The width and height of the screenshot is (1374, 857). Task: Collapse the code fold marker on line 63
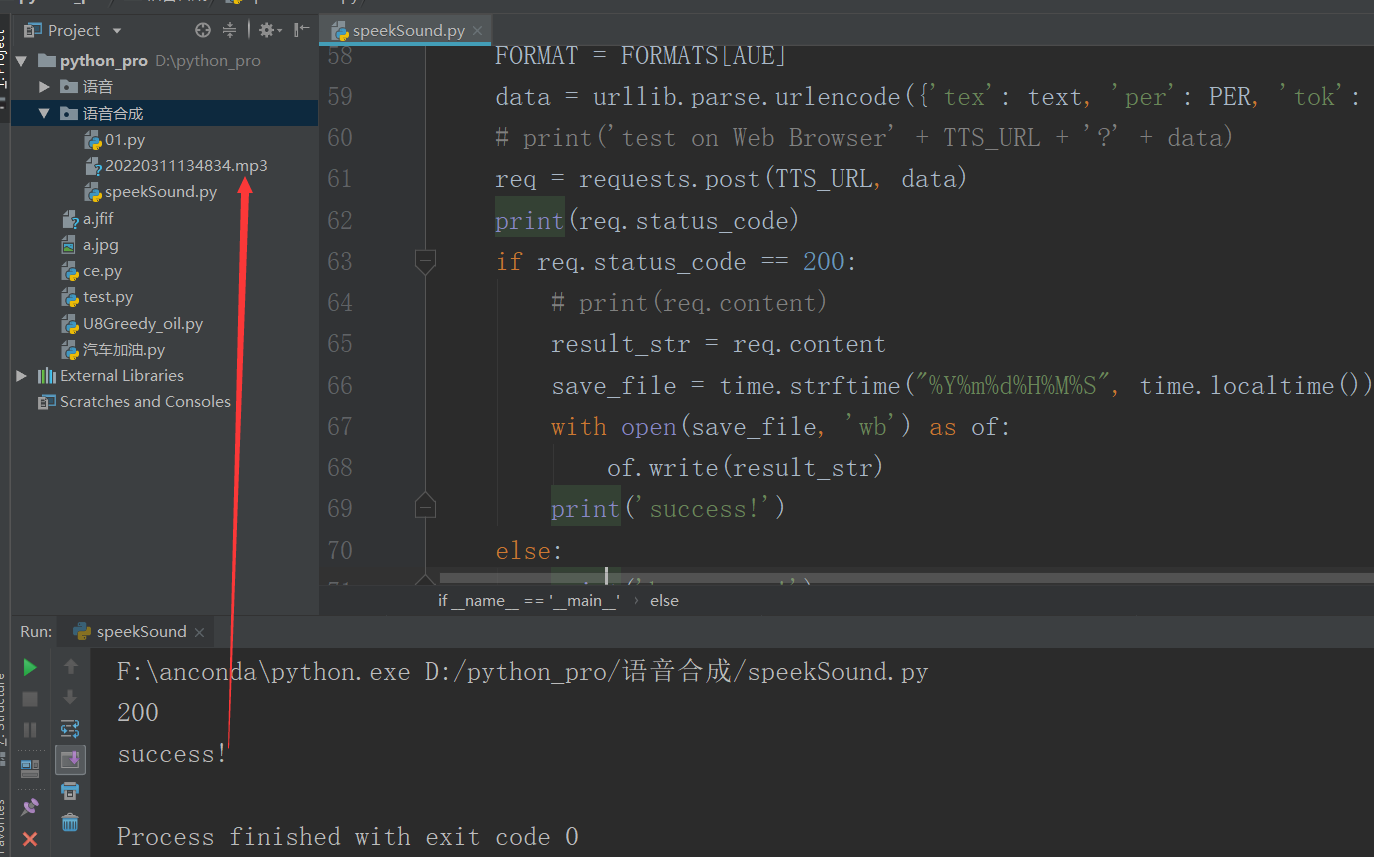tap(425, 262)
